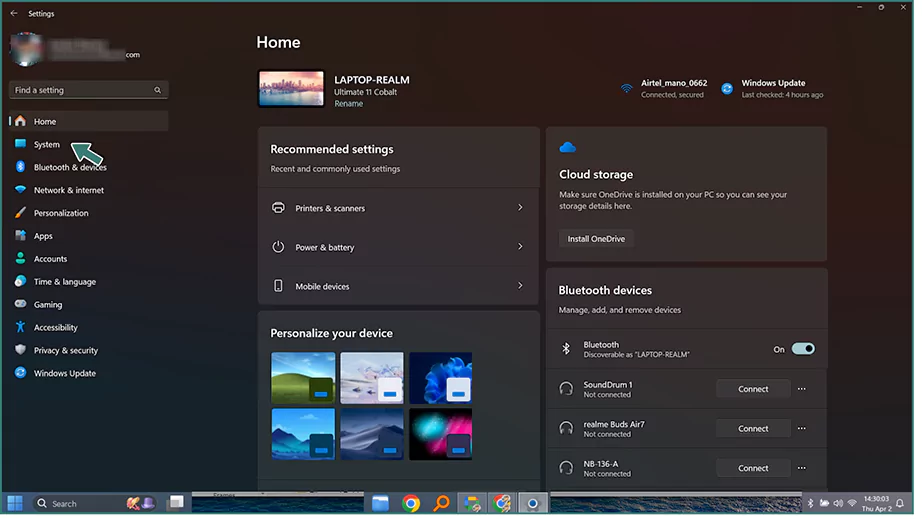Go back using the Settings back arrow
The width and height of the screenshot is (922, 519).
tap(14, 13)
